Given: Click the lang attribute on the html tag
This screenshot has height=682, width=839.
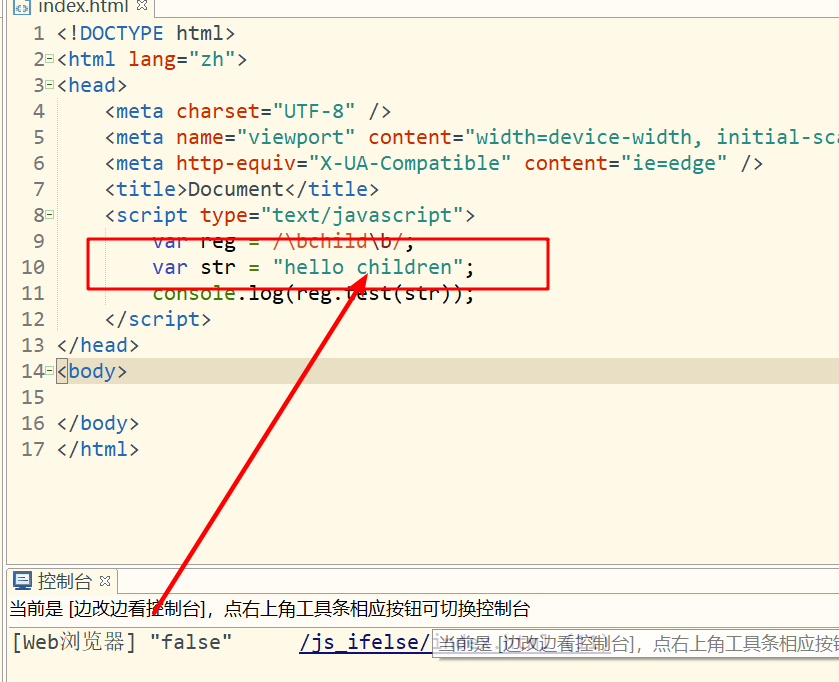Looking at the screenshot, I should tap(152, 59).
